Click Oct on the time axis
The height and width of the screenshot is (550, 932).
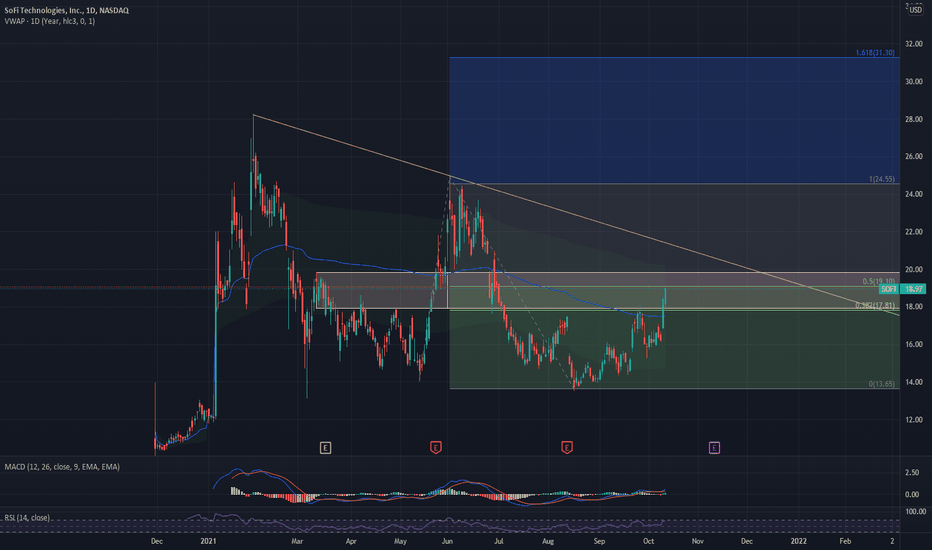(x=648, y=541)
